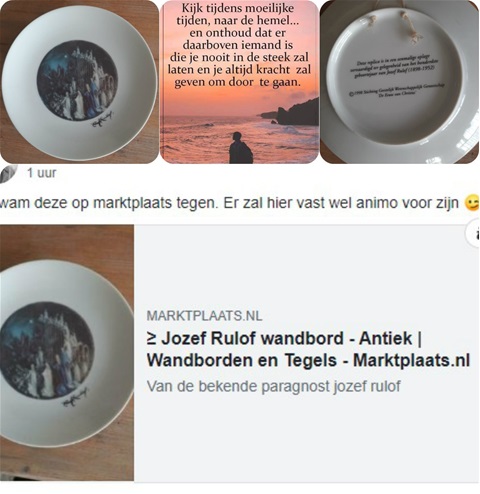Click the signature on top-left plate photo
Image resolution: width=480 pixels, height=494 pixels.
pos(102,119)
